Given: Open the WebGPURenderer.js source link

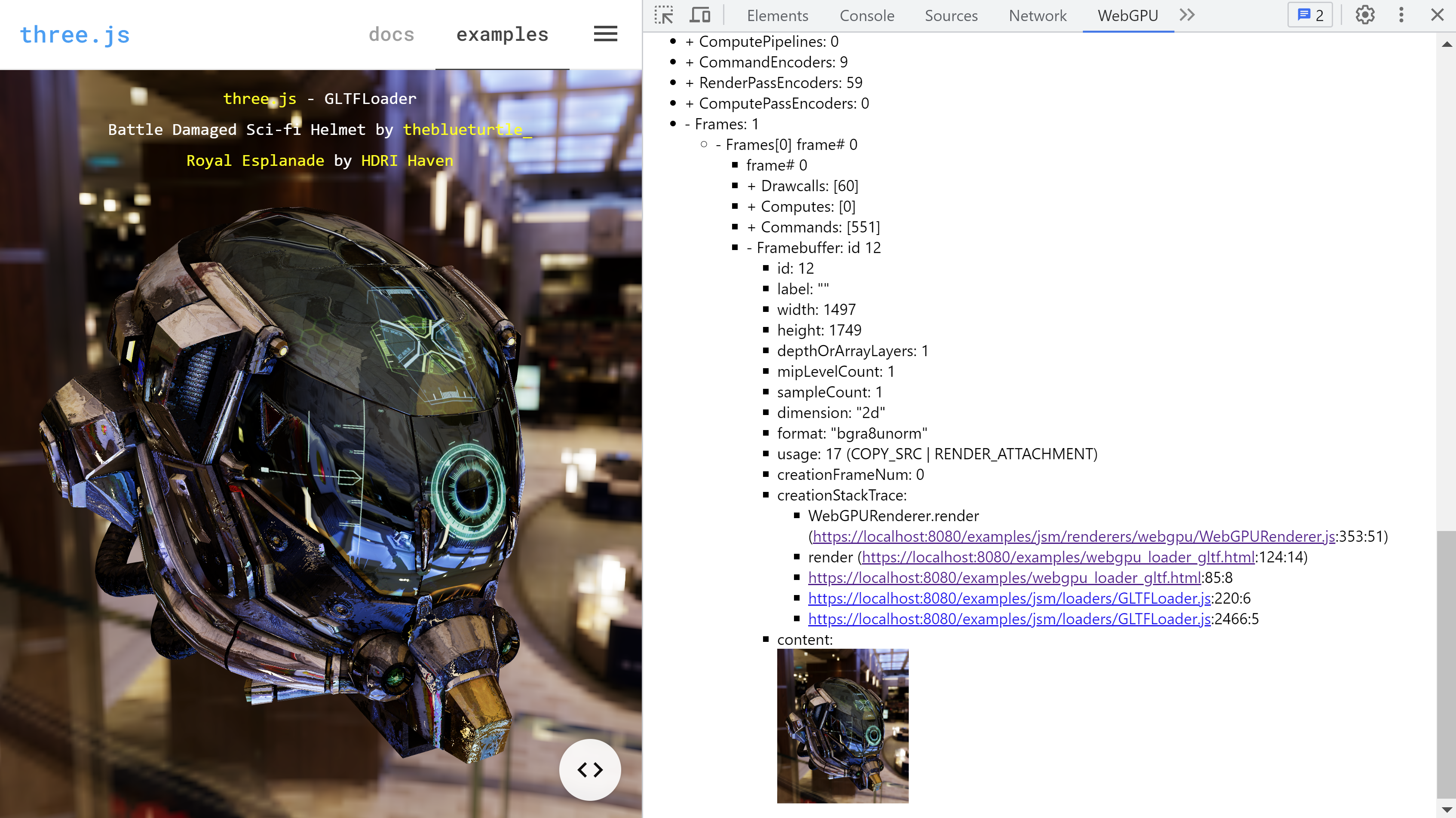Looking at the screenshot, I should pyautogui.click(x=1074, y=536).
